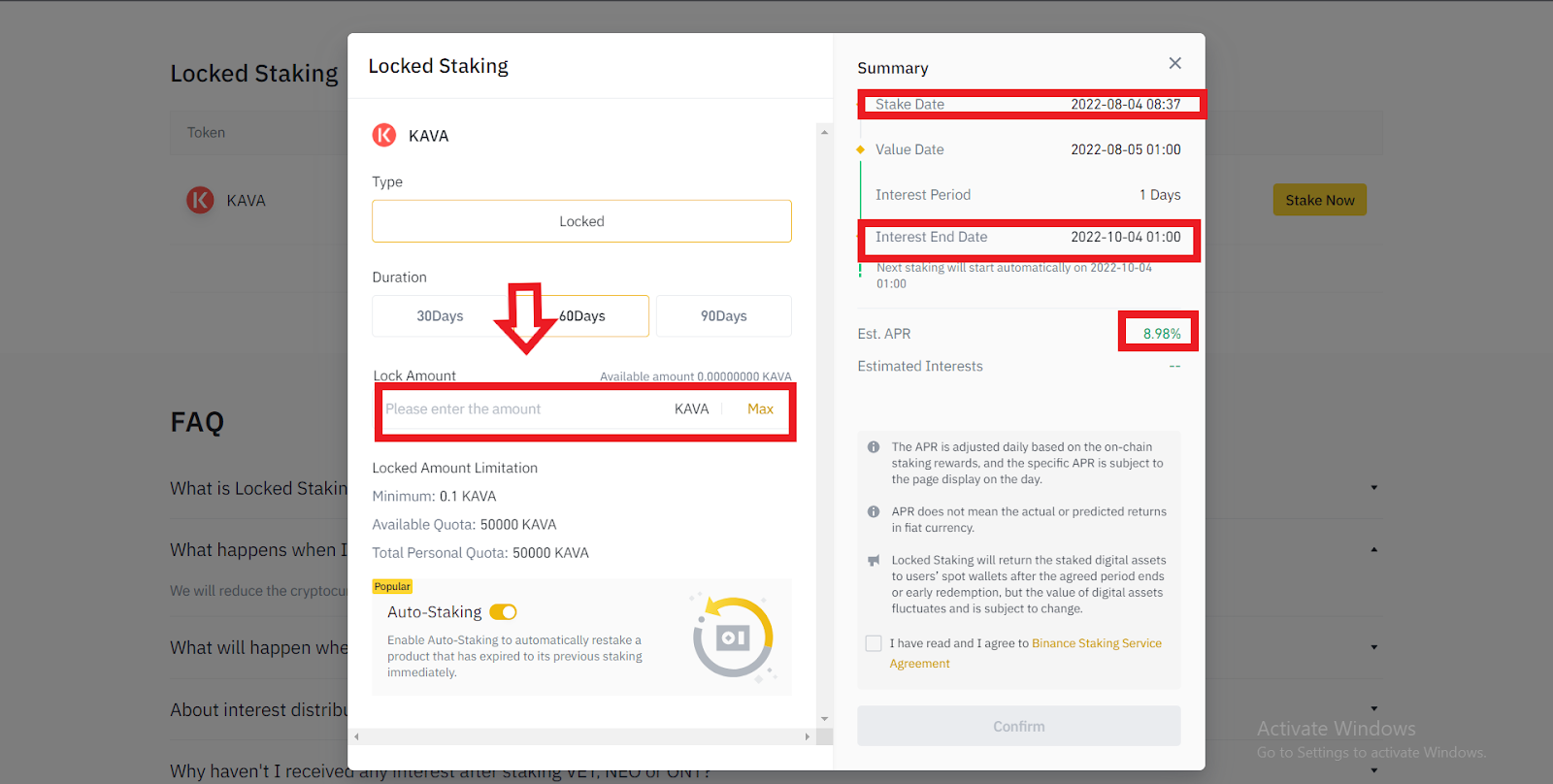Image resolution: width=1553 pixels, height=784 pixels.
Task: Click the 8.98% Est. APR value
Action: [1162, 334]
